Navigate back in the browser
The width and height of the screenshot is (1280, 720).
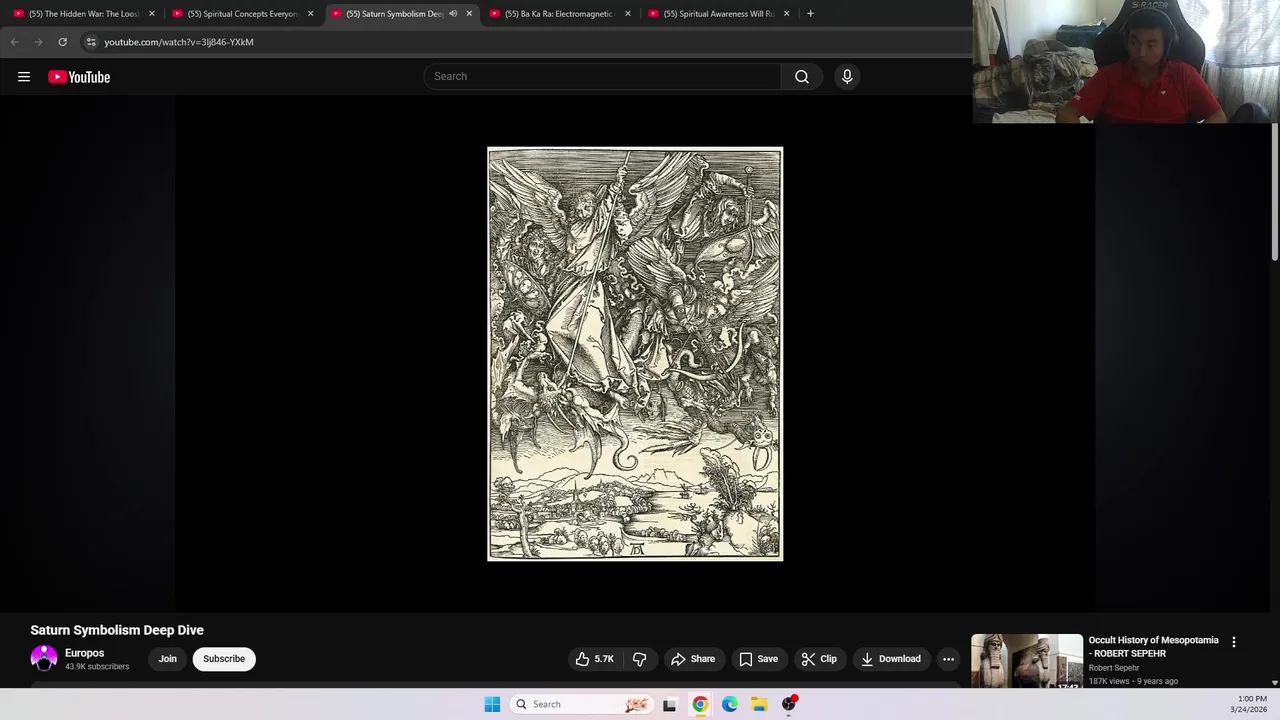coord(14,42)
